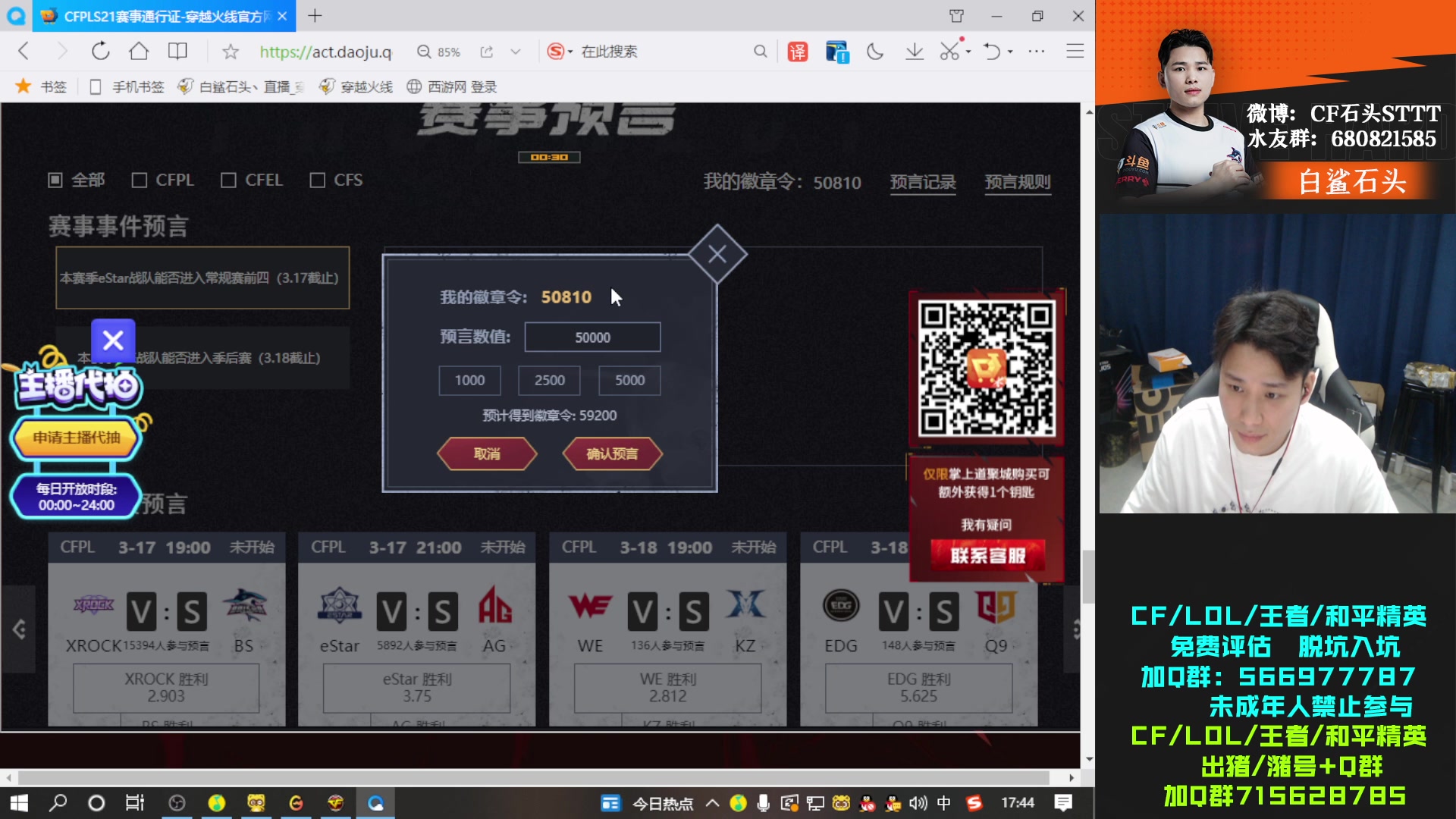
Task: Select the CFPLS21 tab
Action: pos(163,16)
